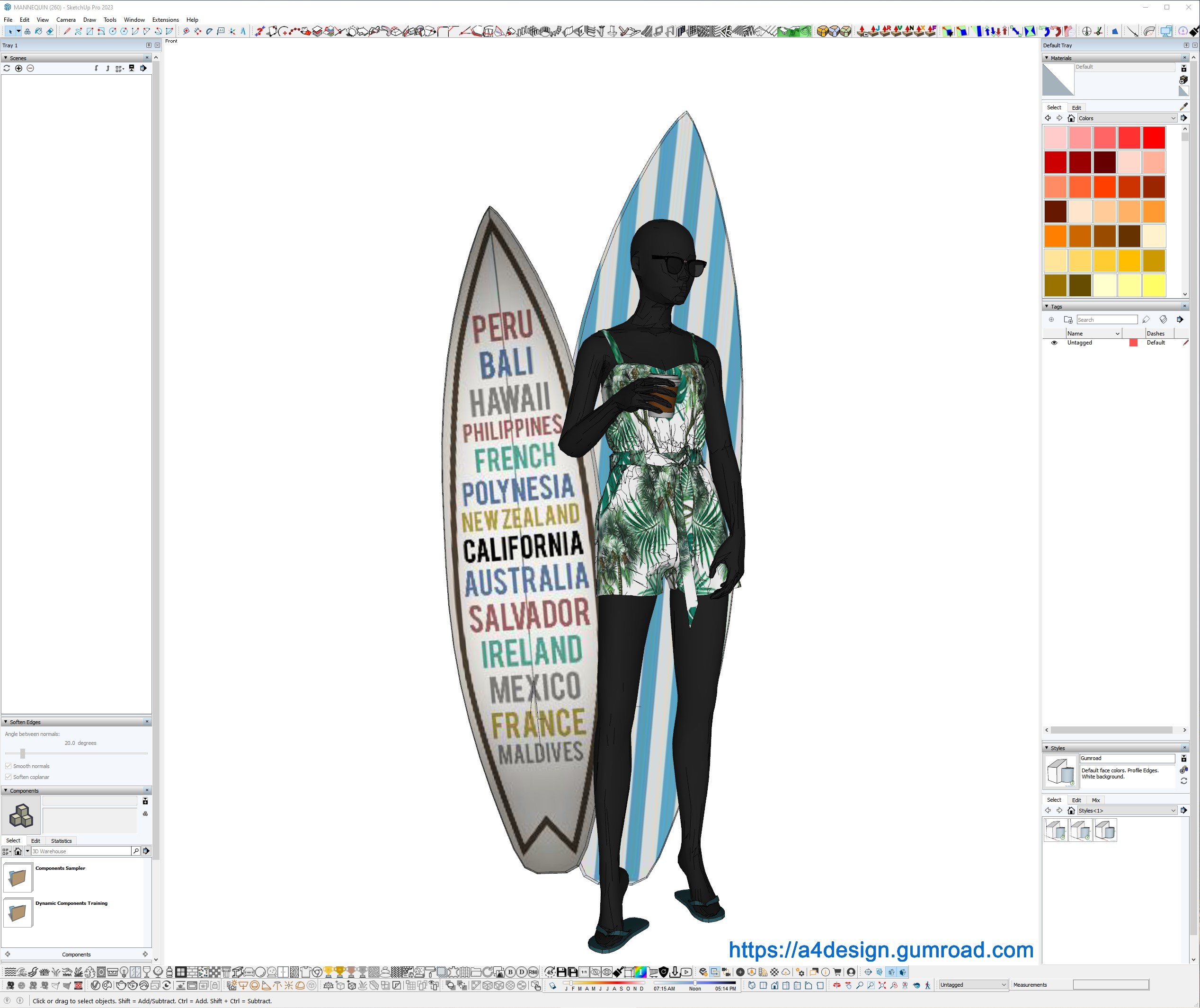Toggle the Soften coplanar checkbox
Viewport: 1200px width, 1008px height.
(x=9, y=777)
